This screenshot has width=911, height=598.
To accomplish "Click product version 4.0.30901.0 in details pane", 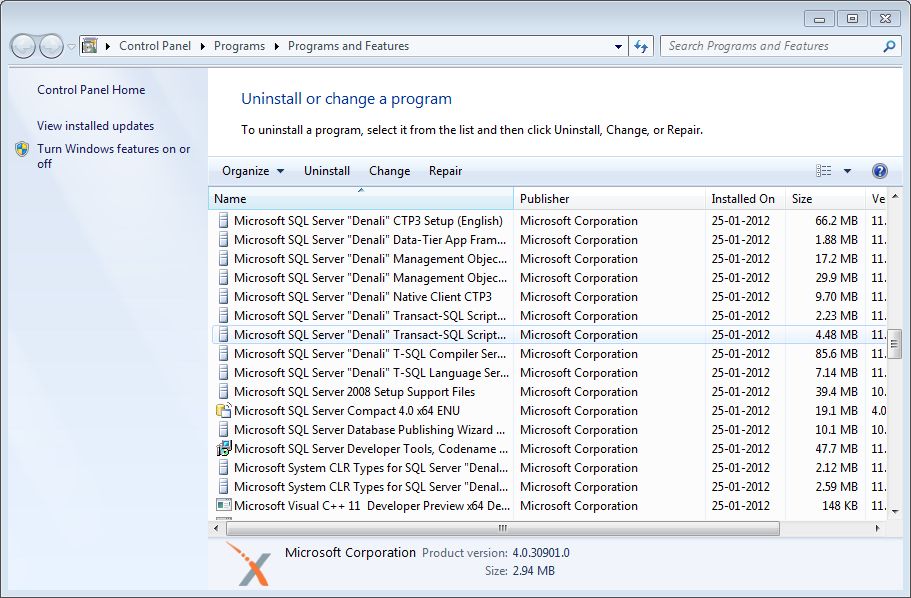I will 541,553.
